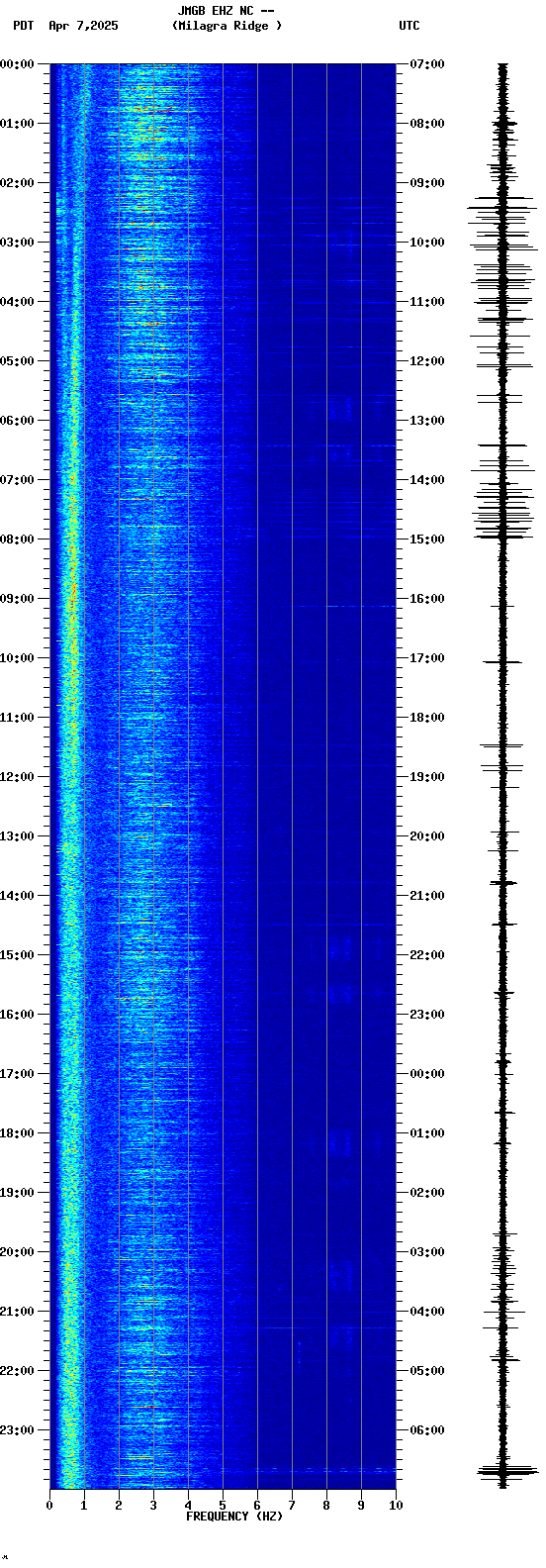This screenshot has width=546, height=1568.
Task: Select the 08:00 label on PDT axis
Action: tap(17, 539)
